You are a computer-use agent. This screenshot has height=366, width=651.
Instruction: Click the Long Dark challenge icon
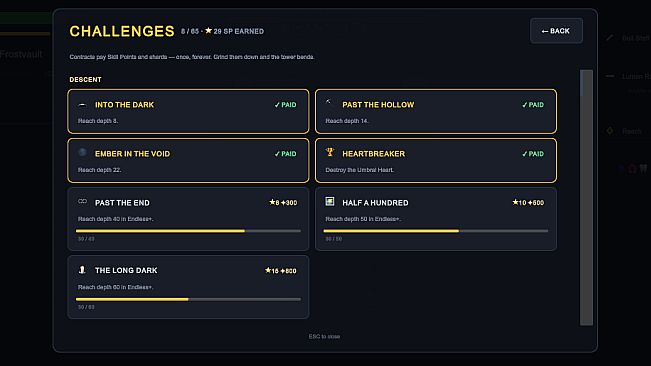82,270
